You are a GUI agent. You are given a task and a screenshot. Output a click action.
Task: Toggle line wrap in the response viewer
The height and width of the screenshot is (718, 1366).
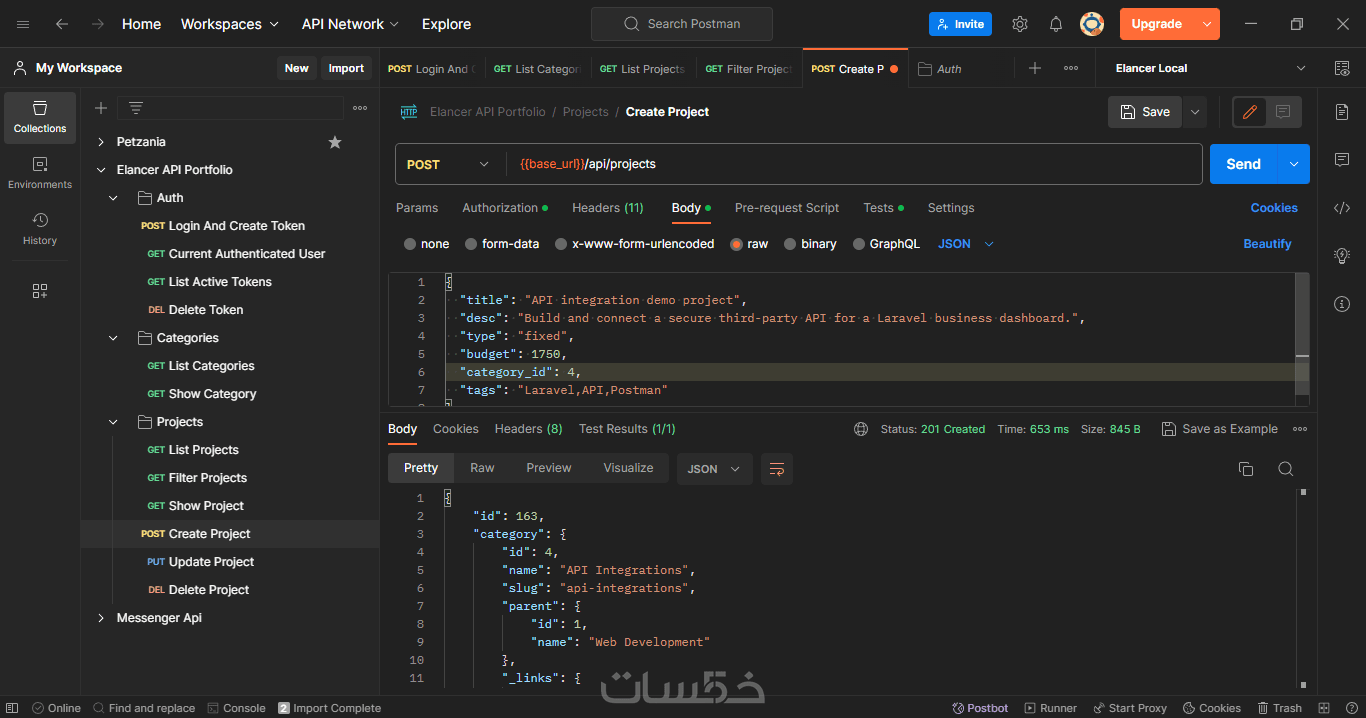(x=776, y=469)
